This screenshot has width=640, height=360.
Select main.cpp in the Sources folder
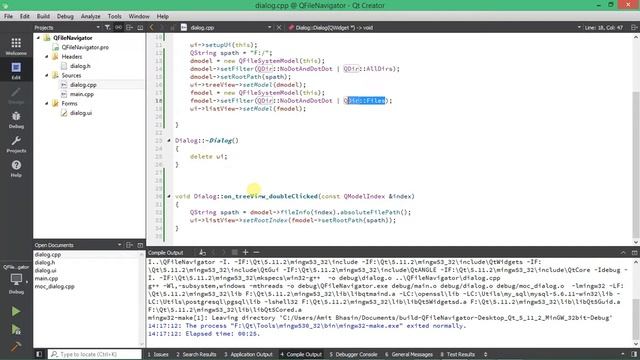[x=82, y=94]
